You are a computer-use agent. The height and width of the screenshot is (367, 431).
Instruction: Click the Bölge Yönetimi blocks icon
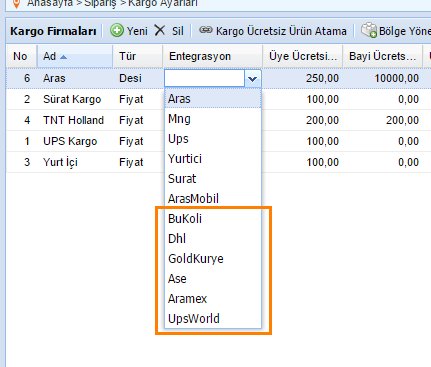369,30
